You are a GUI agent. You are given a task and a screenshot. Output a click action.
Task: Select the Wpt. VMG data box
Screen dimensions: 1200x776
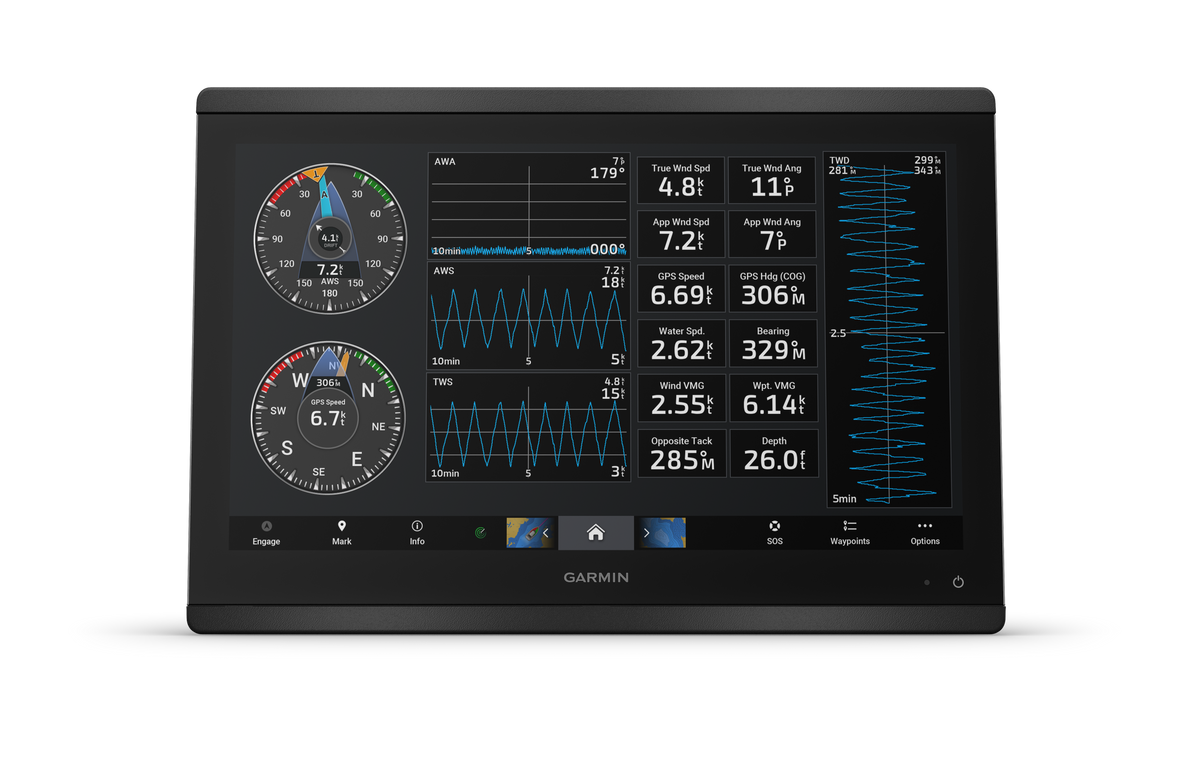772,399
